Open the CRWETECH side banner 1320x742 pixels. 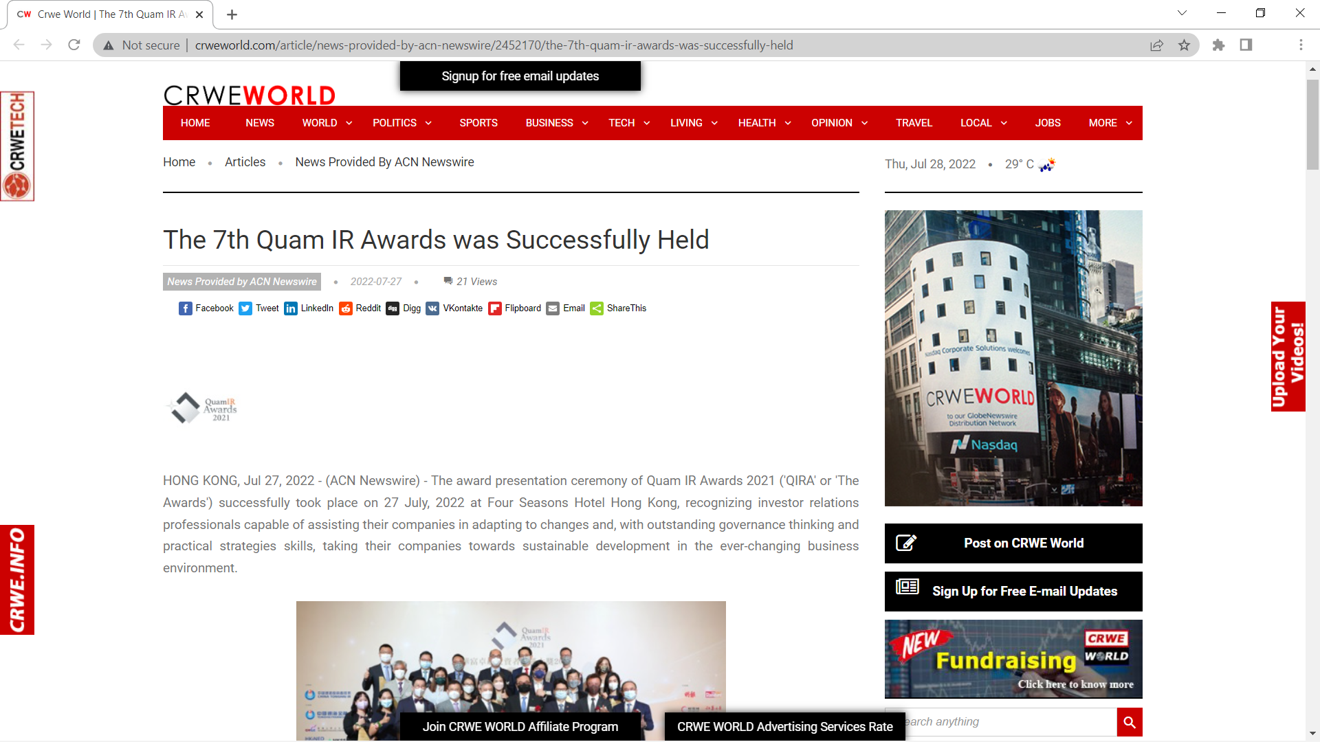[x=17, y=146]
